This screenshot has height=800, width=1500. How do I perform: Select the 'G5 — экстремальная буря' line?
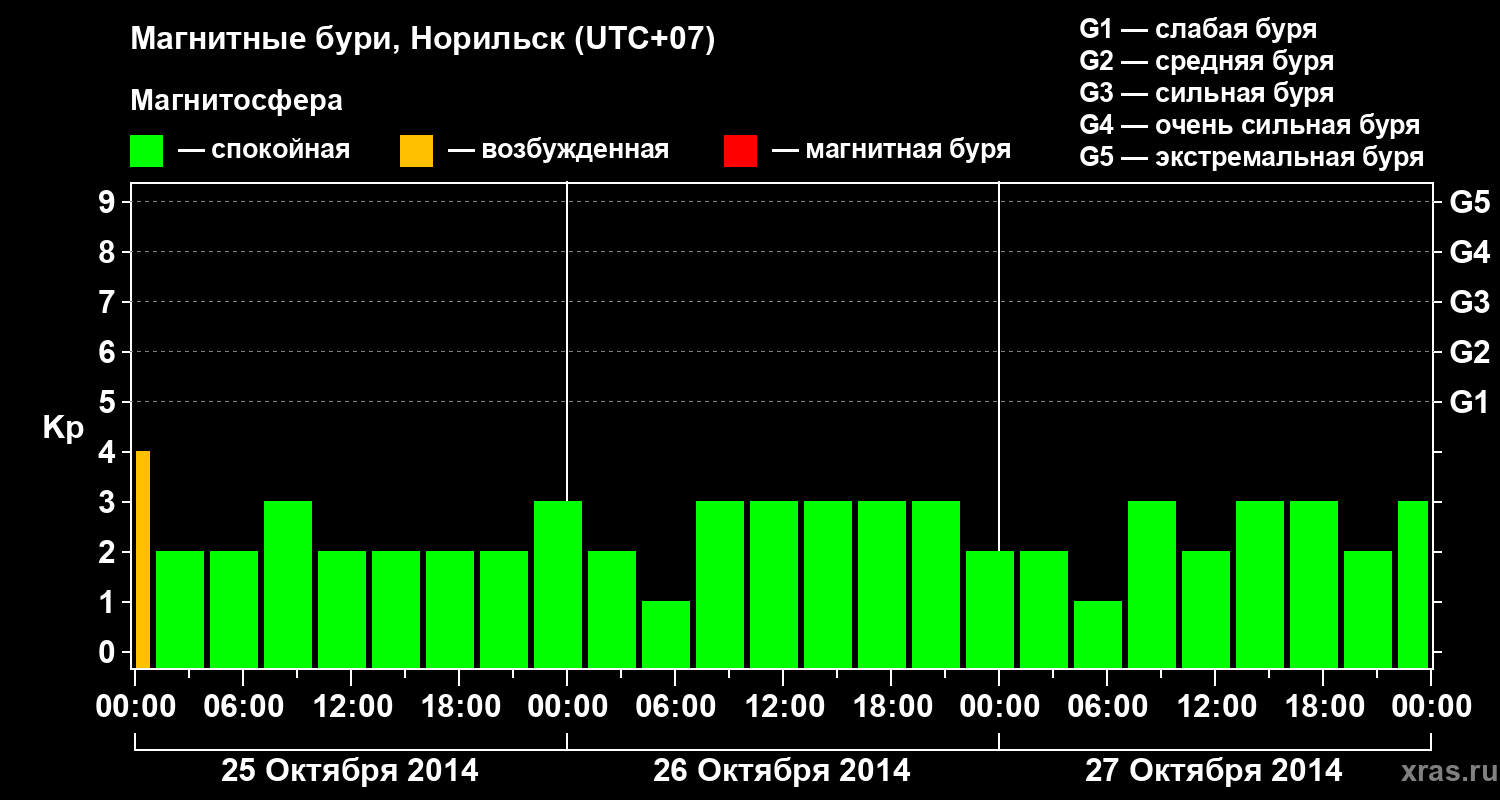tap(1252, 157)
